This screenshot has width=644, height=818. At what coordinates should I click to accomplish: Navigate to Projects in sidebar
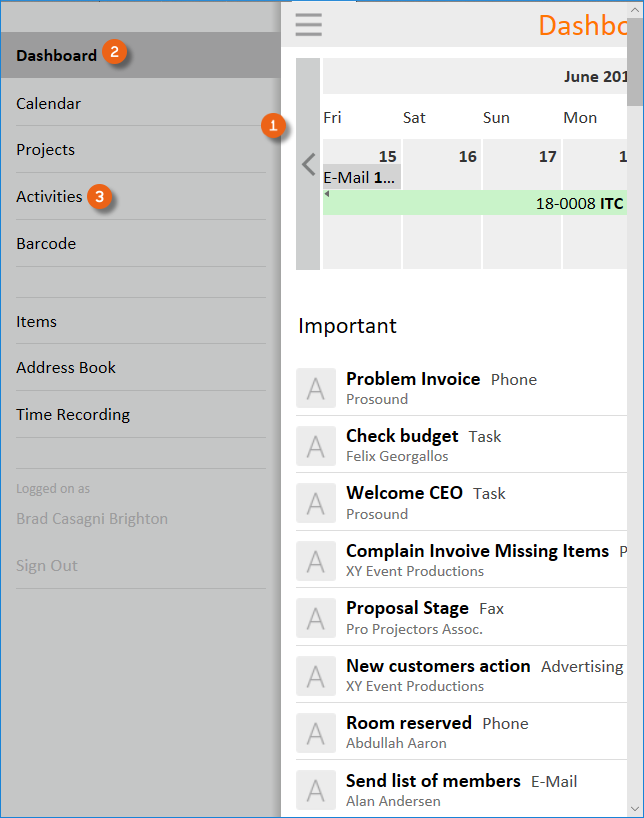[x=46, y=150]
